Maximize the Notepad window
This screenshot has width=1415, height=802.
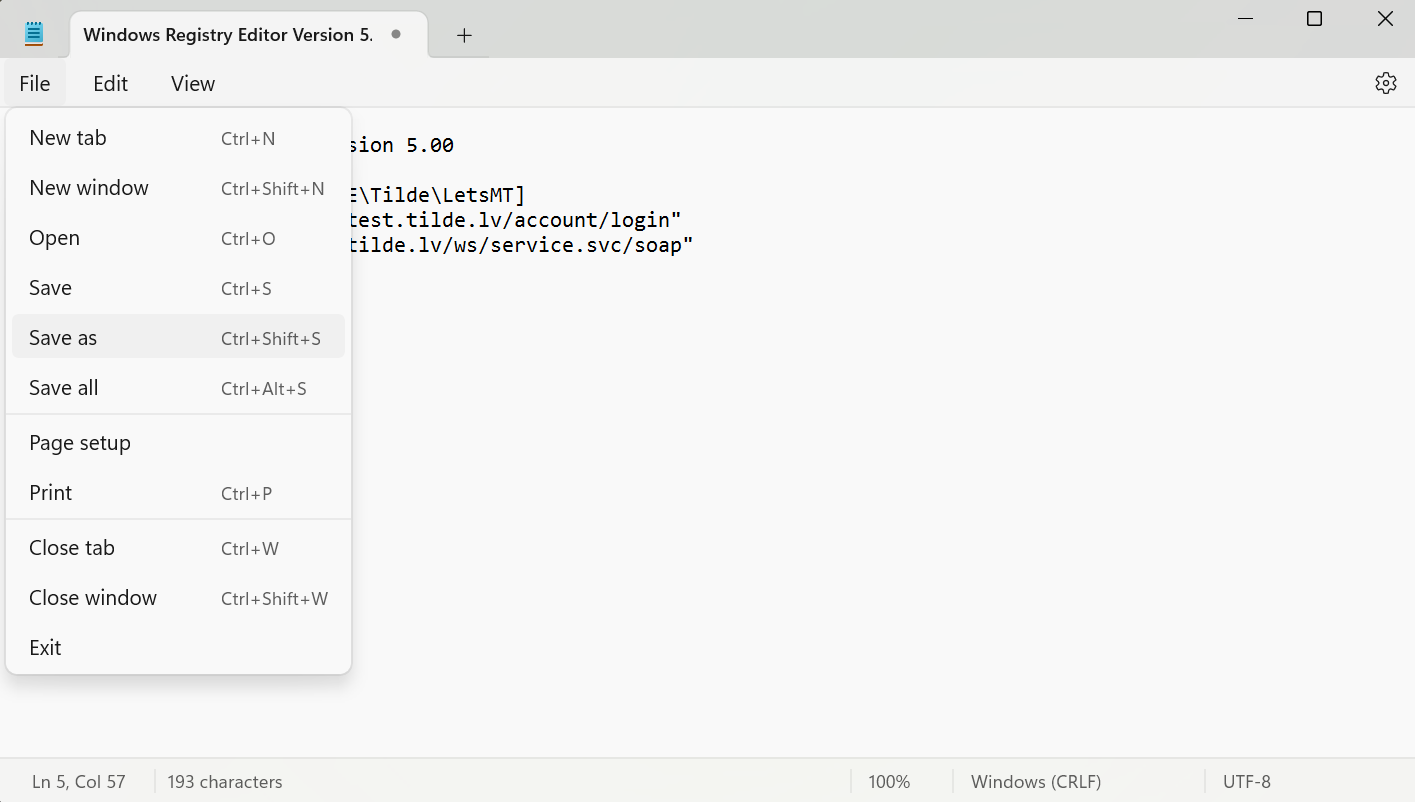[1314, 19]
